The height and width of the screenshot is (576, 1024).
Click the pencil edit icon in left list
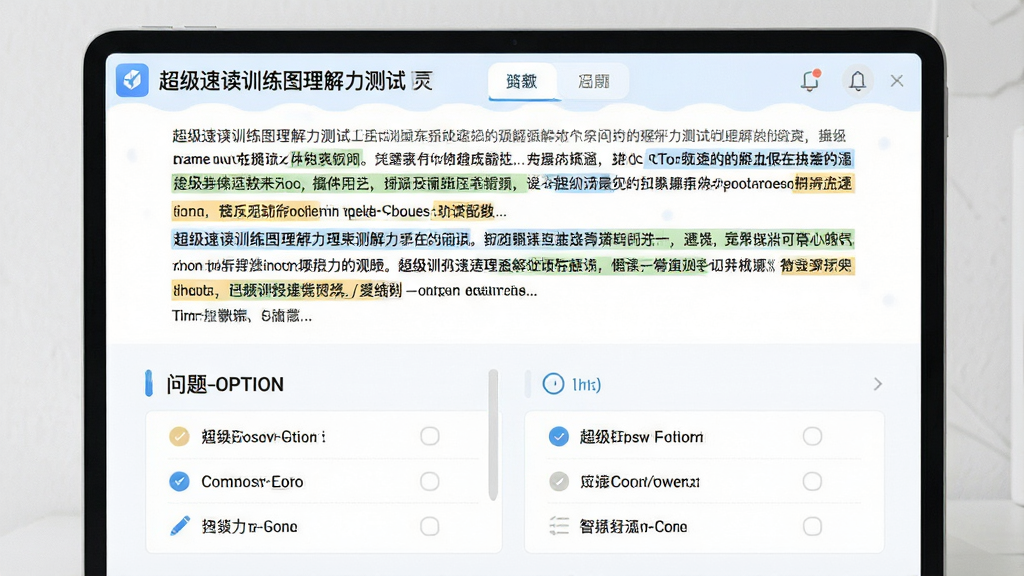coord(180,526)
